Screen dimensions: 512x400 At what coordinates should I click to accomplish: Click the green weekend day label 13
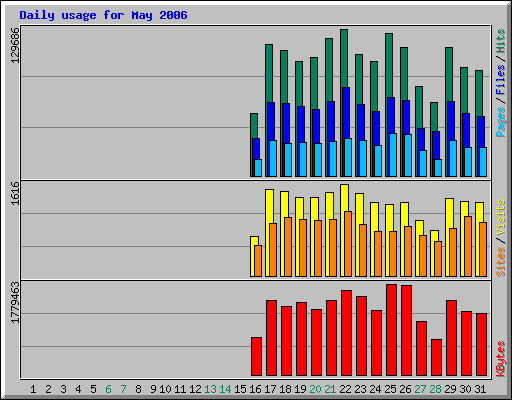[x=210, y=389]
